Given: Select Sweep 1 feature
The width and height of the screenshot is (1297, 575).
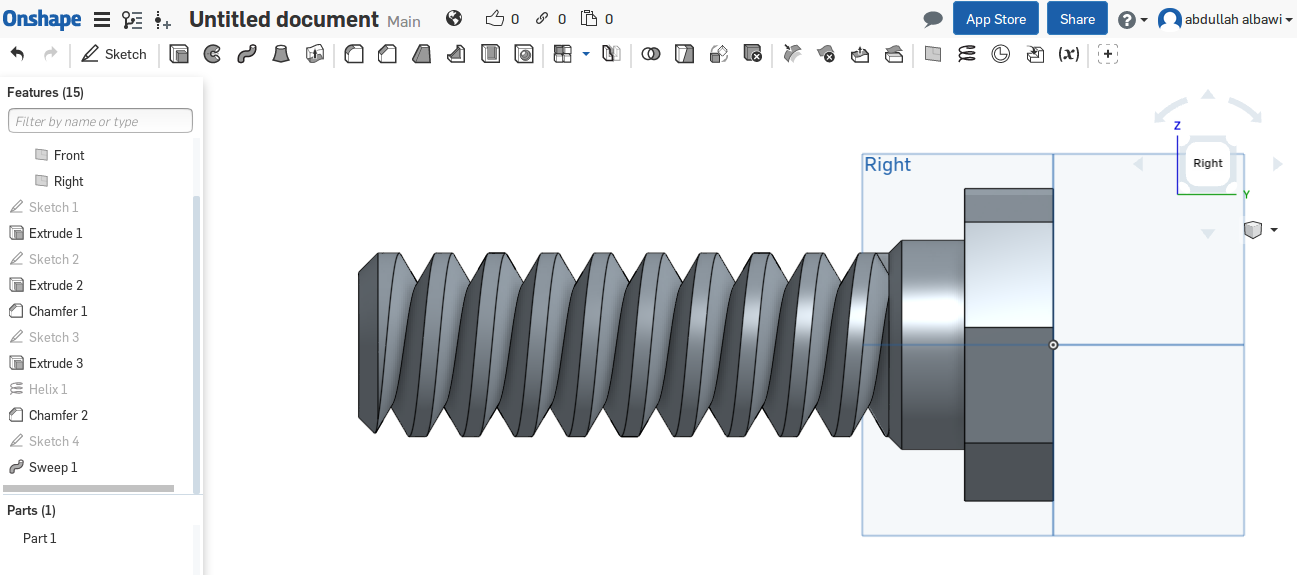Looking at the screenshot, I should [x=52, y=467].
